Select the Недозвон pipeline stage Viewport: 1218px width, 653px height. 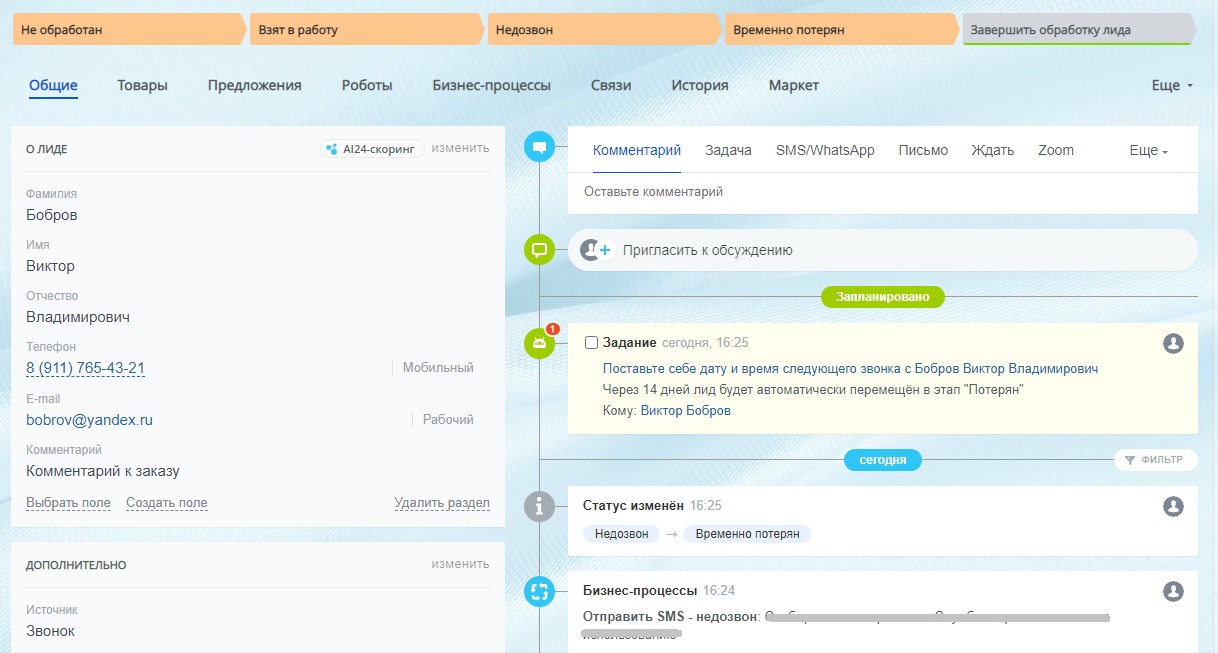pos(603,30)
